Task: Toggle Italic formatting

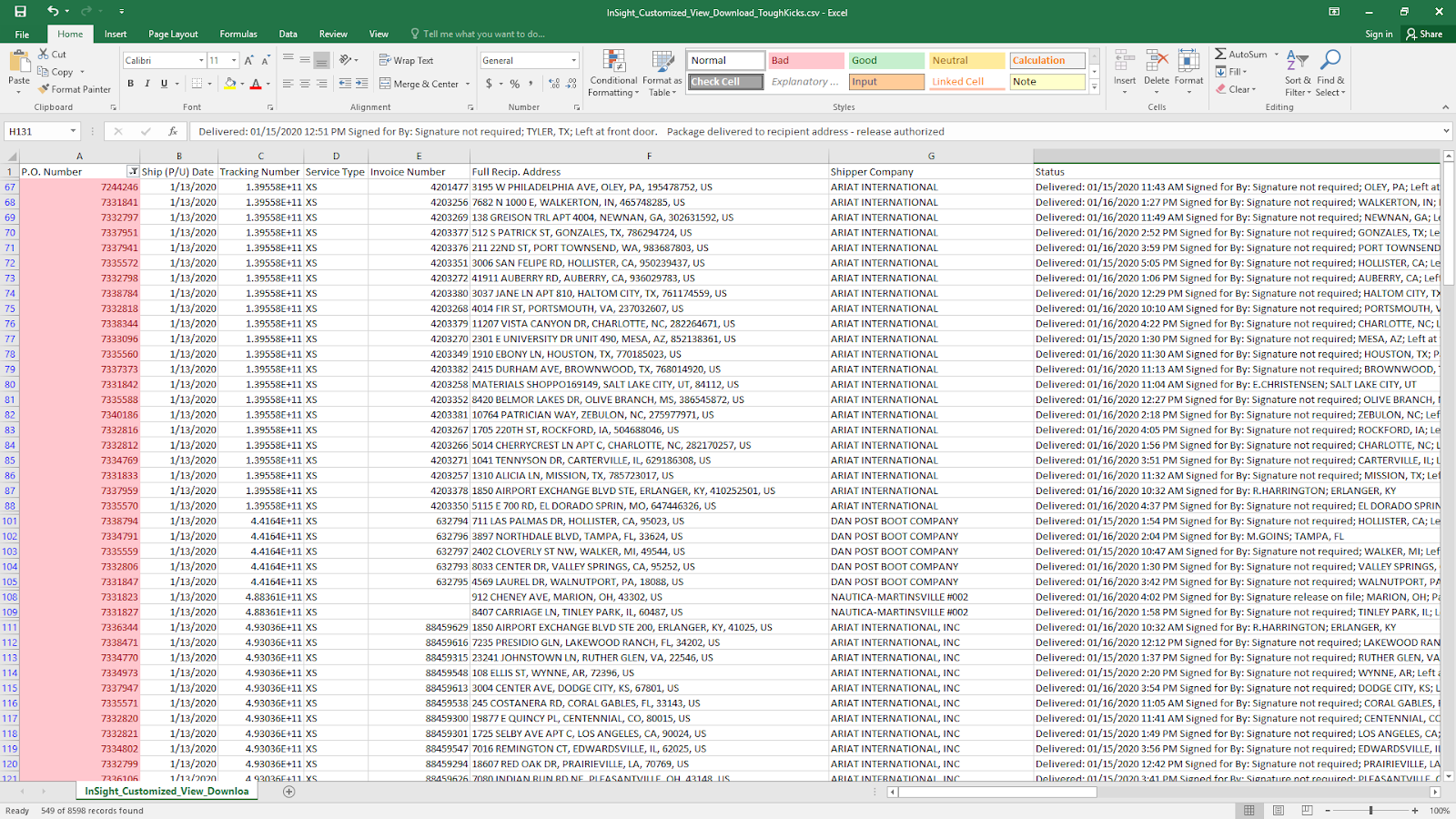Action: tap(147, 84)
